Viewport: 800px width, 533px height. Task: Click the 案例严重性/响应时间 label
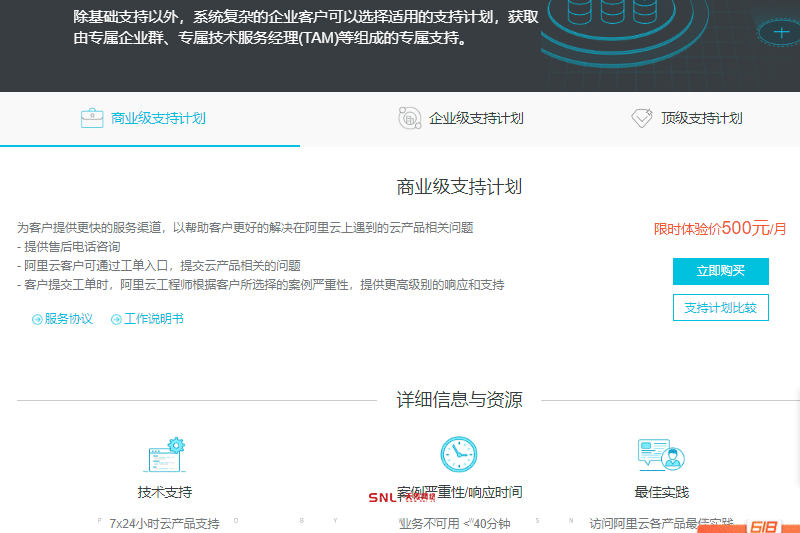coord(459,492)
